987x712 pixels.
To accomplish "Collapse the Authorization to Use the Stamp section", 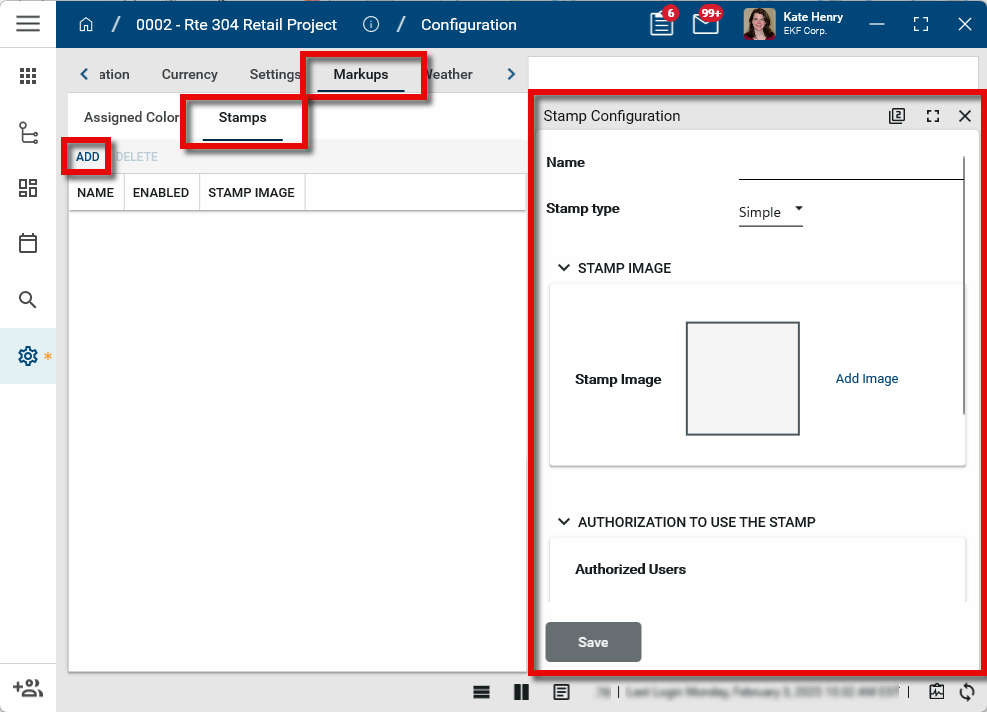I will tap(565, 522).
